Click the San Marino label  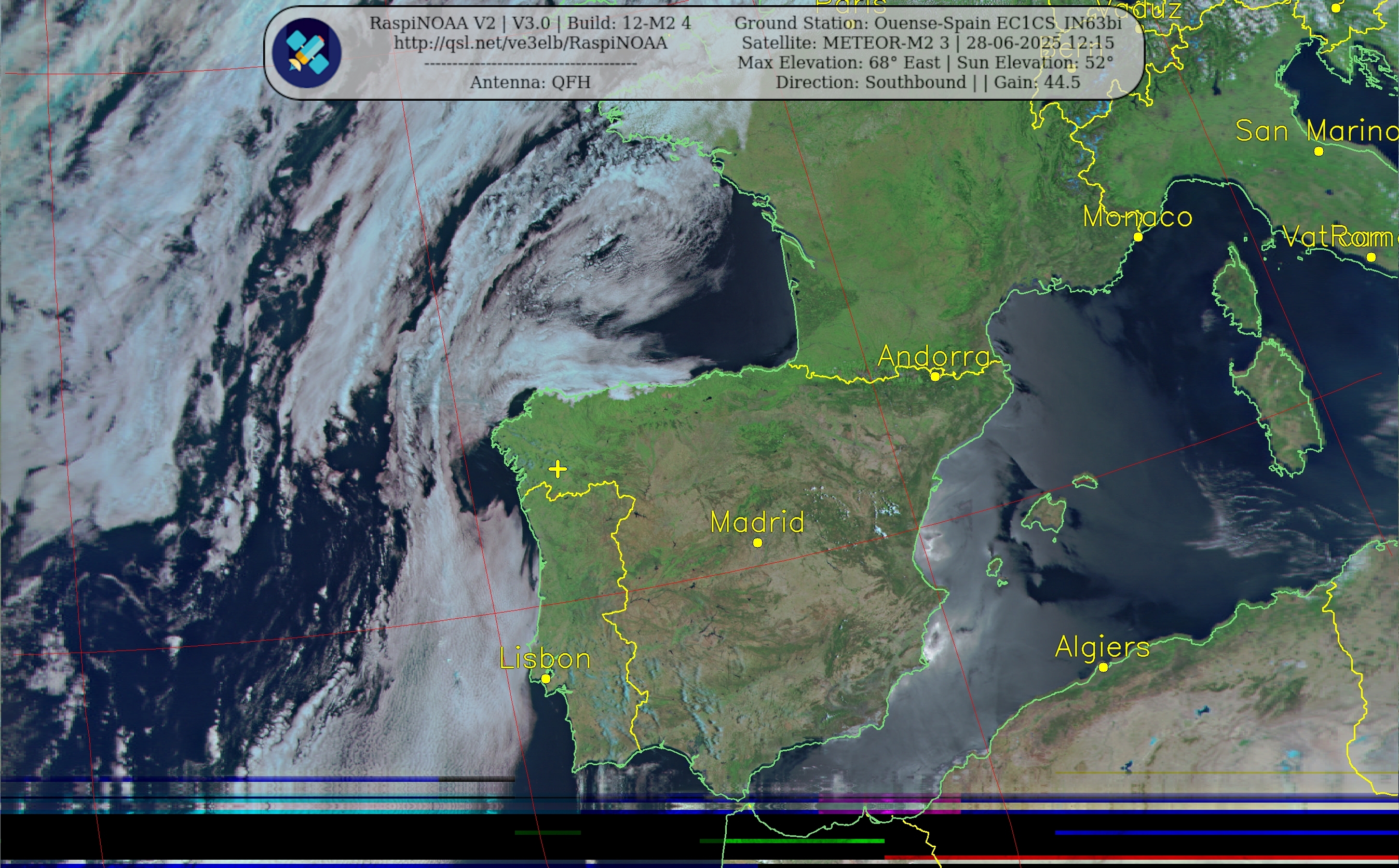tap(1317, 131)
